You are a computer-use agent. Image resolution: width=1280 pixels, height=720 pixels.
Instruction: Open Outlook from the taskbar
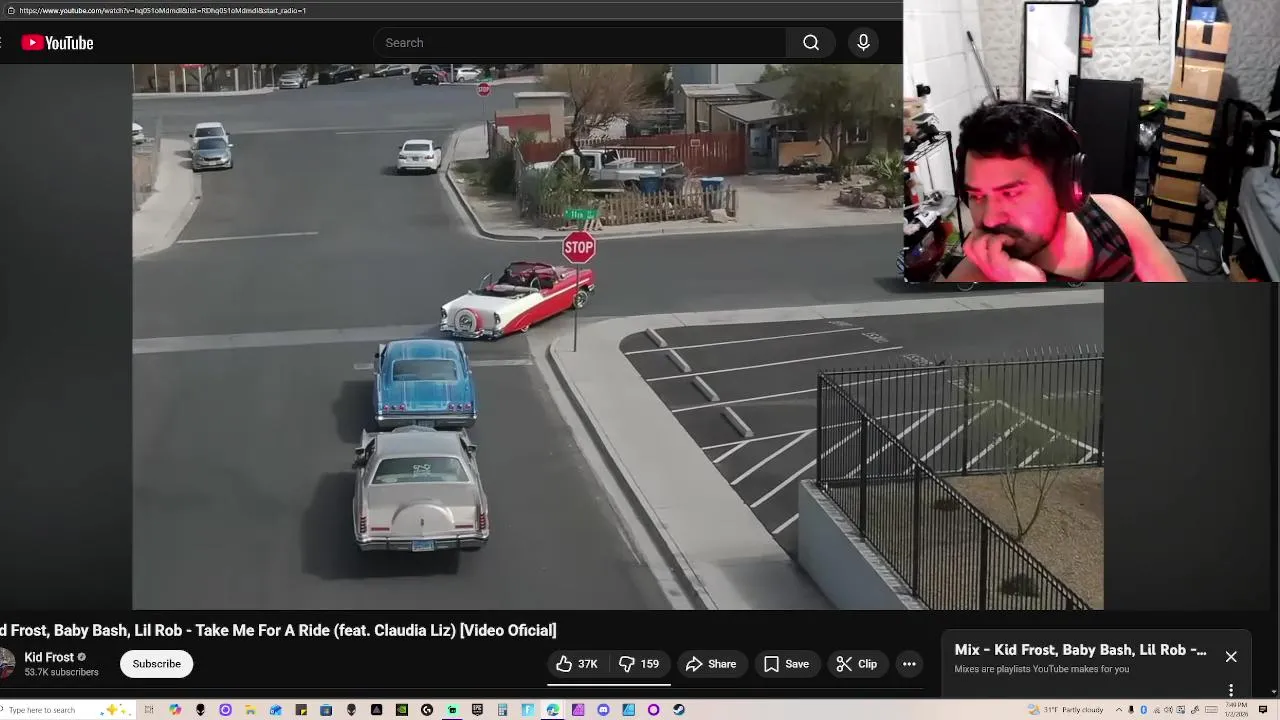coord(276,710)
